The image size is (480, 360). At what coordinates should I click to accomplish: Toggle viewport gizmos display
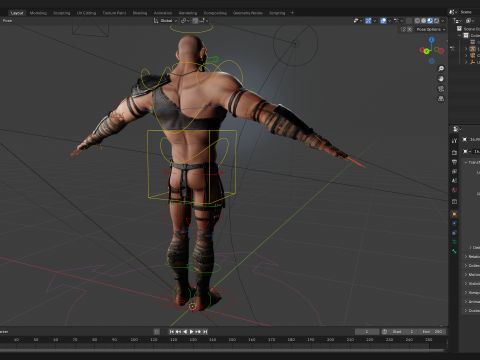368,21
